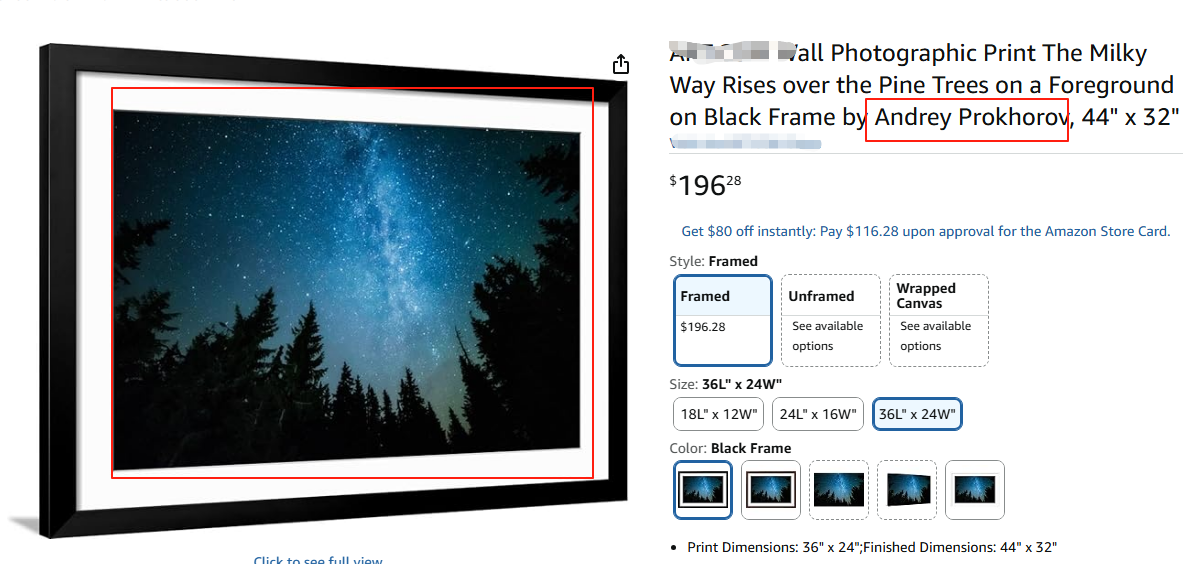The width and height of the screenshot is (1203, 564).
Task: Select the black frame color swatch
Action: (703, 489)
